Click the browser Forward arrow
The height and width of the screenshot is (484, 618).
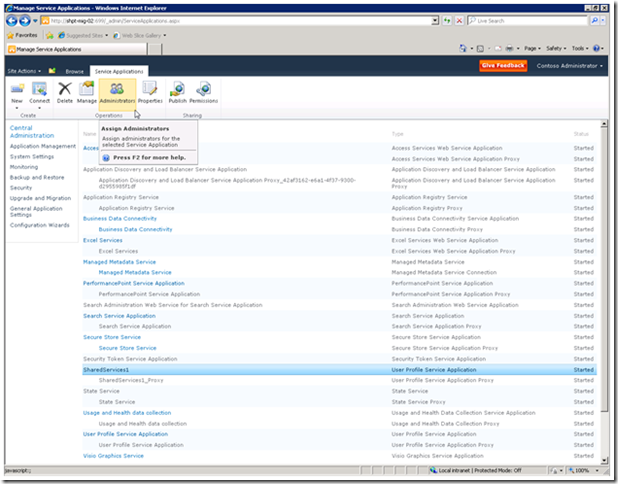(25, 20)
